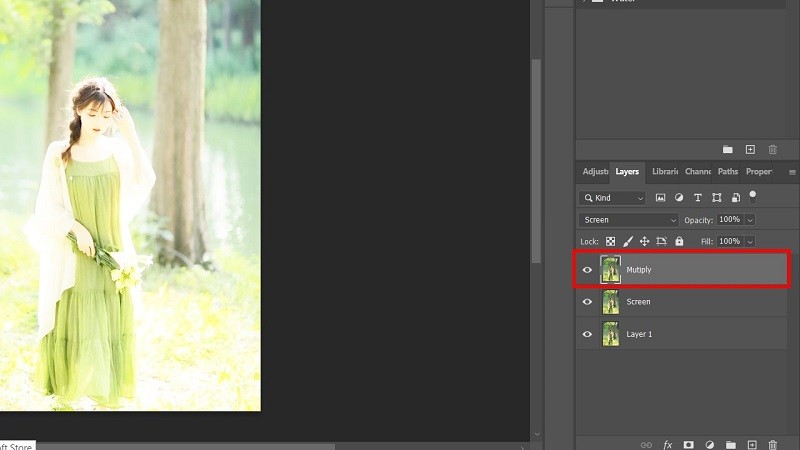800x450 pixels.
Task: Open the Opacity slider dropdown arrow
Action: pyautogui.click(x=750, y=220)
